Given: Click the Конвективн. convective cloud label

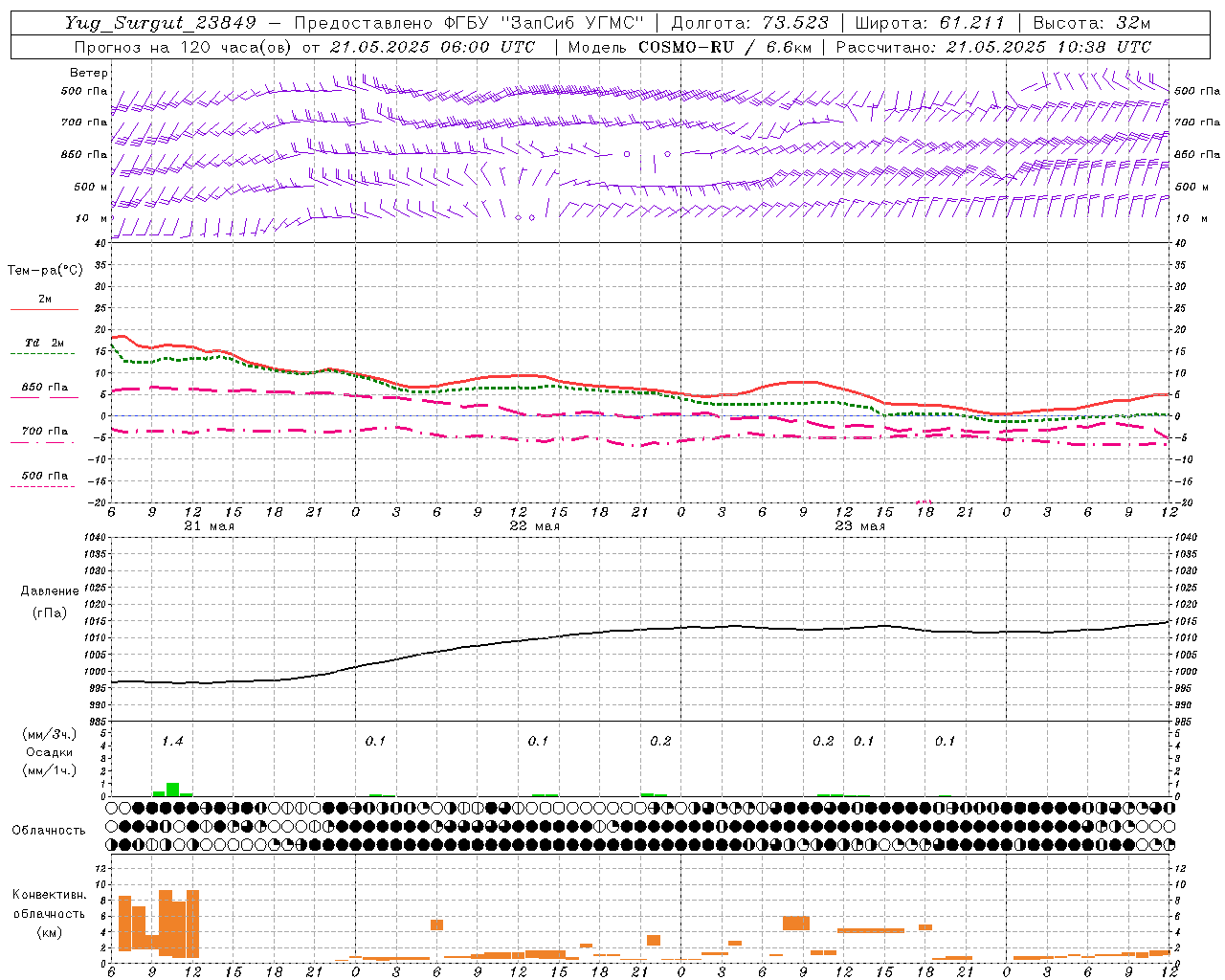Looking at the screenshot, I should point(49,895).
